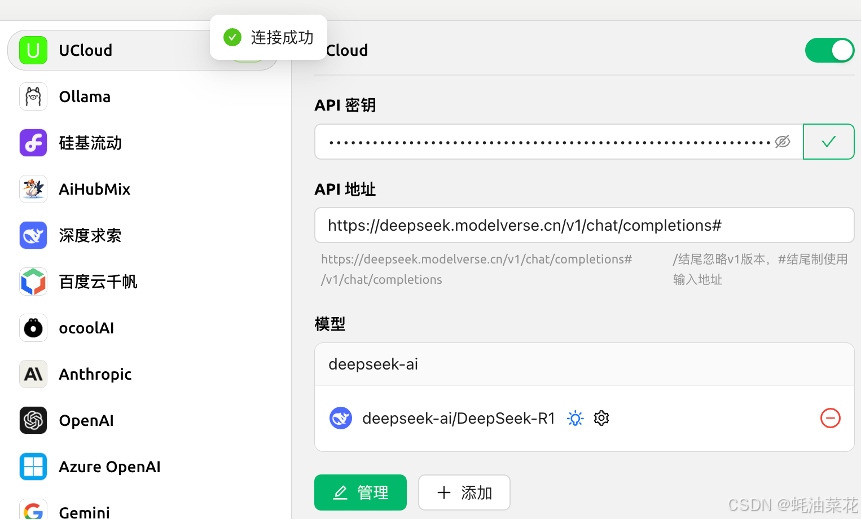Choose the 百度云千帆 provider label
Image resolution: width=862 pixels, height=520 pixels.
click(x=98, y=281)
